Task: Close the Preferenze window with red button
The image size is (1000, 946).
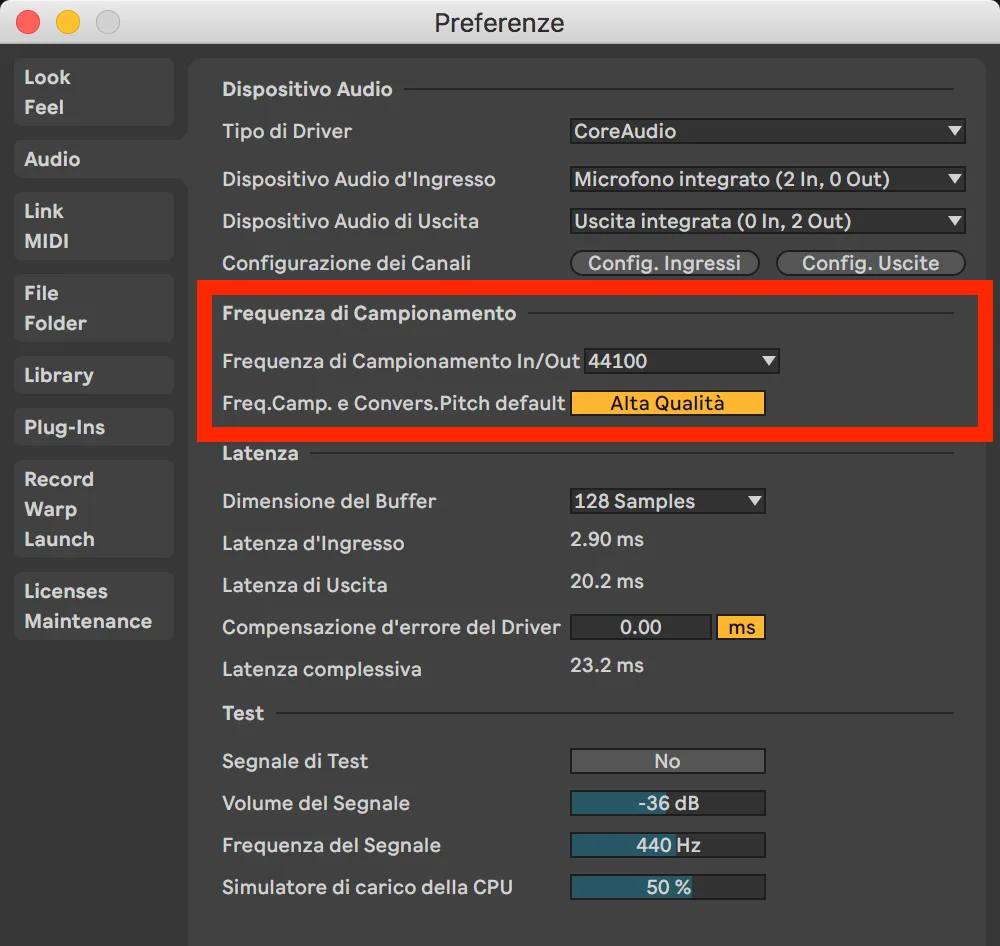Action: [28, 22]
